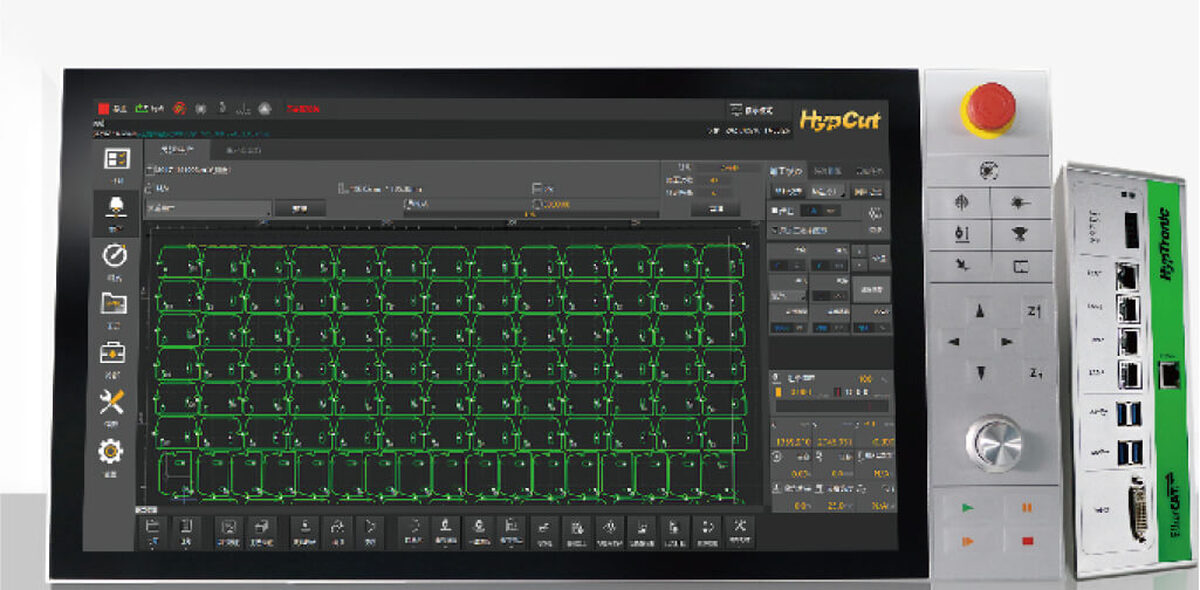Open the checklist panel icon in sidebar

click(116, 159)
